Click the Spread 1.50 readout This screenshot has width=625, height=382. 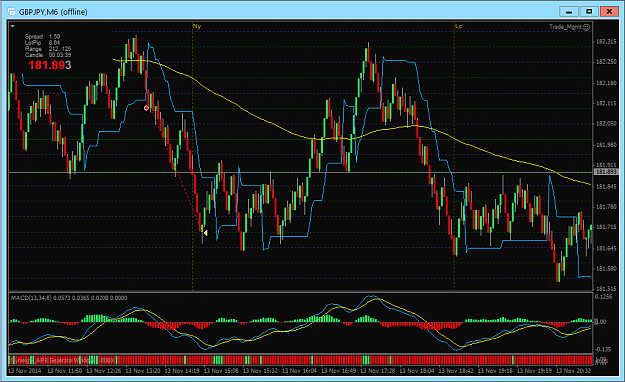coord(42,37)
